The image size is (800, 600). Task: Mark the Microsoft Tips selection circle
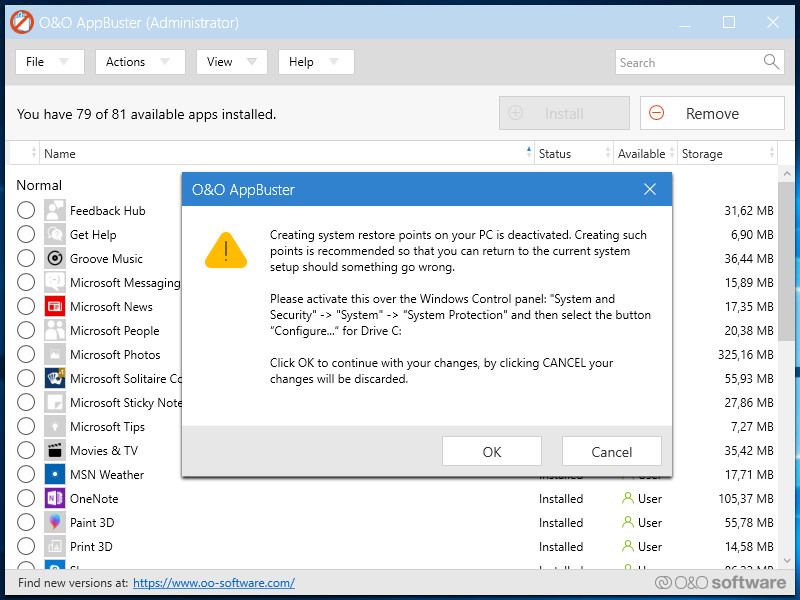[26, 426]
